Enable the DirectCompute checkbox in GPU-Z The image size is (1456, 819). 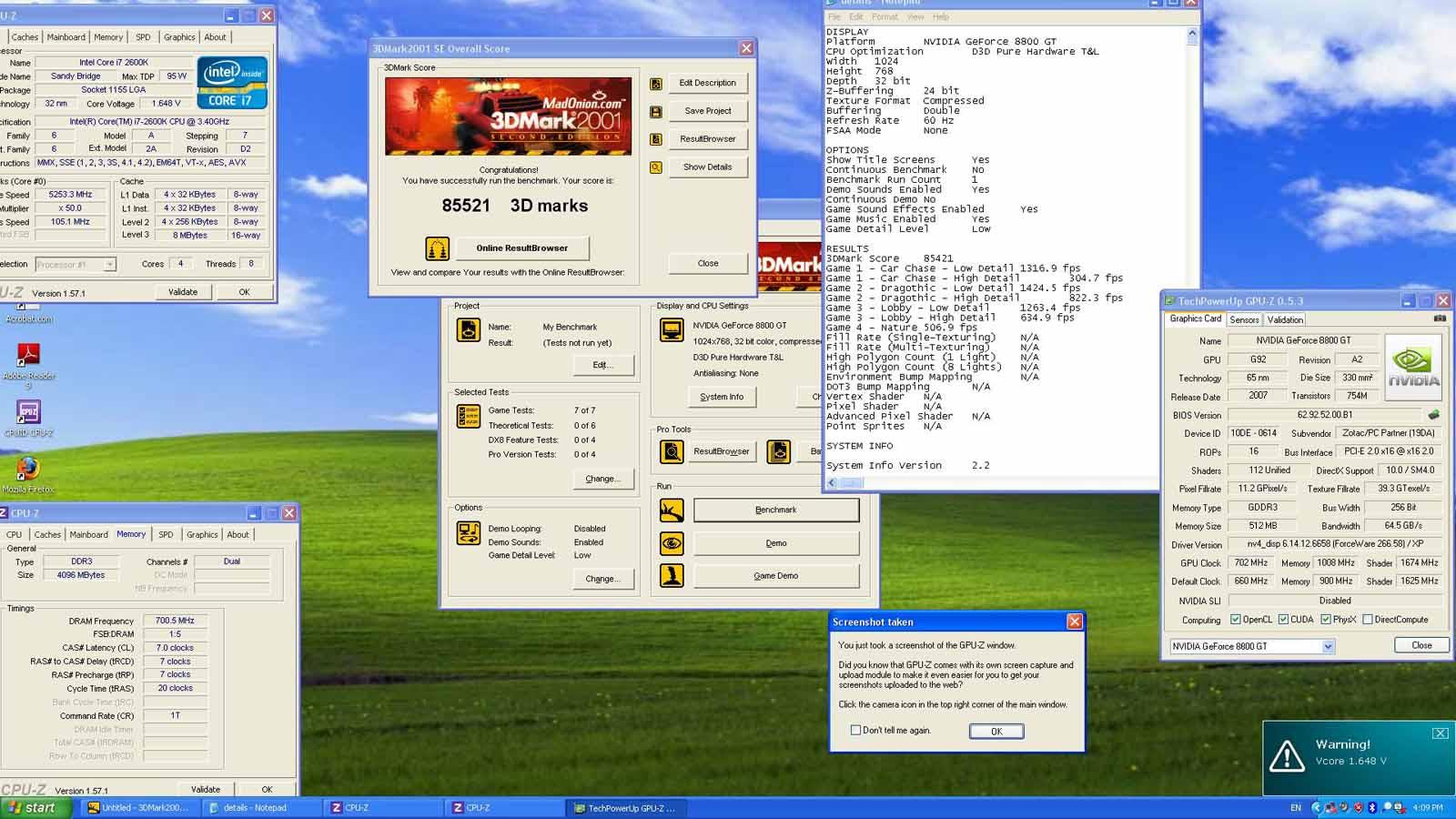coord(1368,620)
